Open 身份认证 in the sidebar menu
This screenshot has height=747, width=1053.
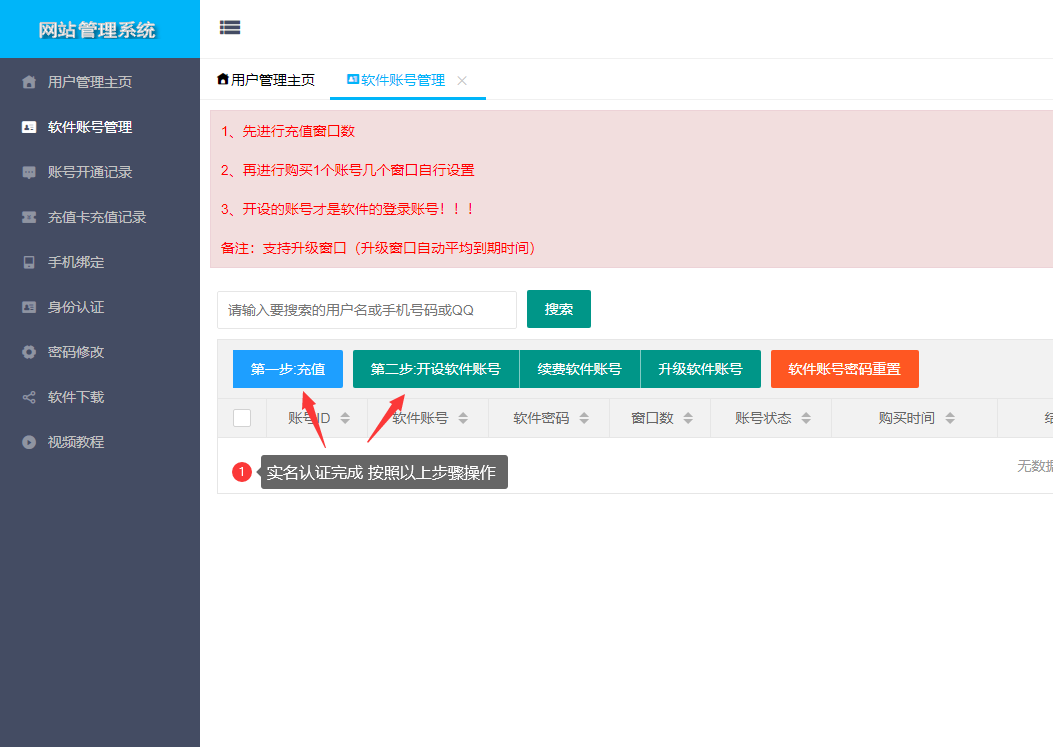tap(76, 307)
